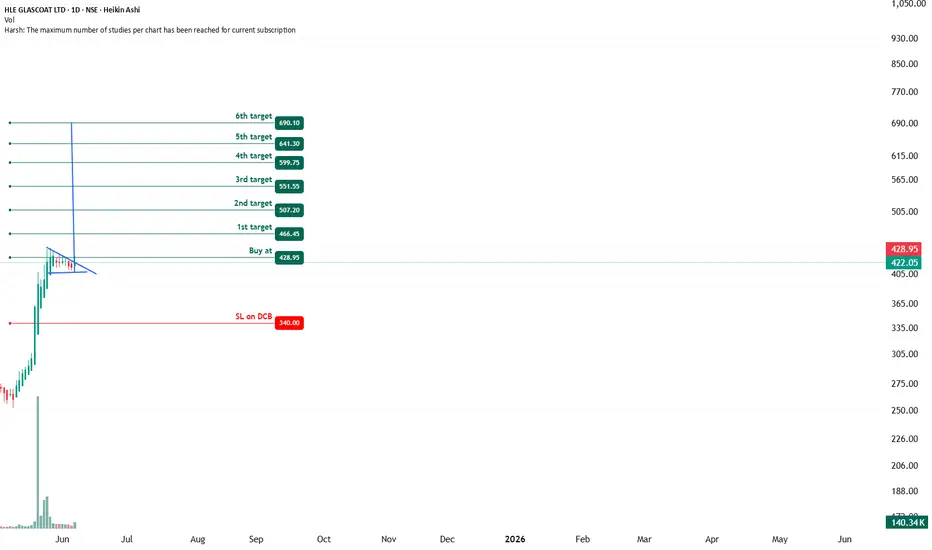Select the Buy at label
The image size is (932, 550).
click(260, 251)
